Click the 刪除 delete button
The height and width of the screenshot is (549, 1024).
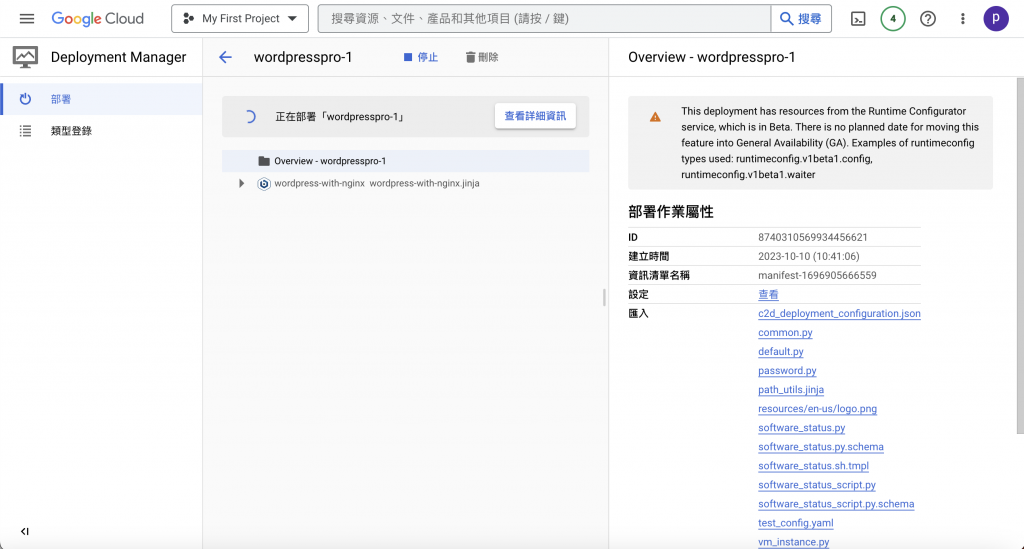482,57
